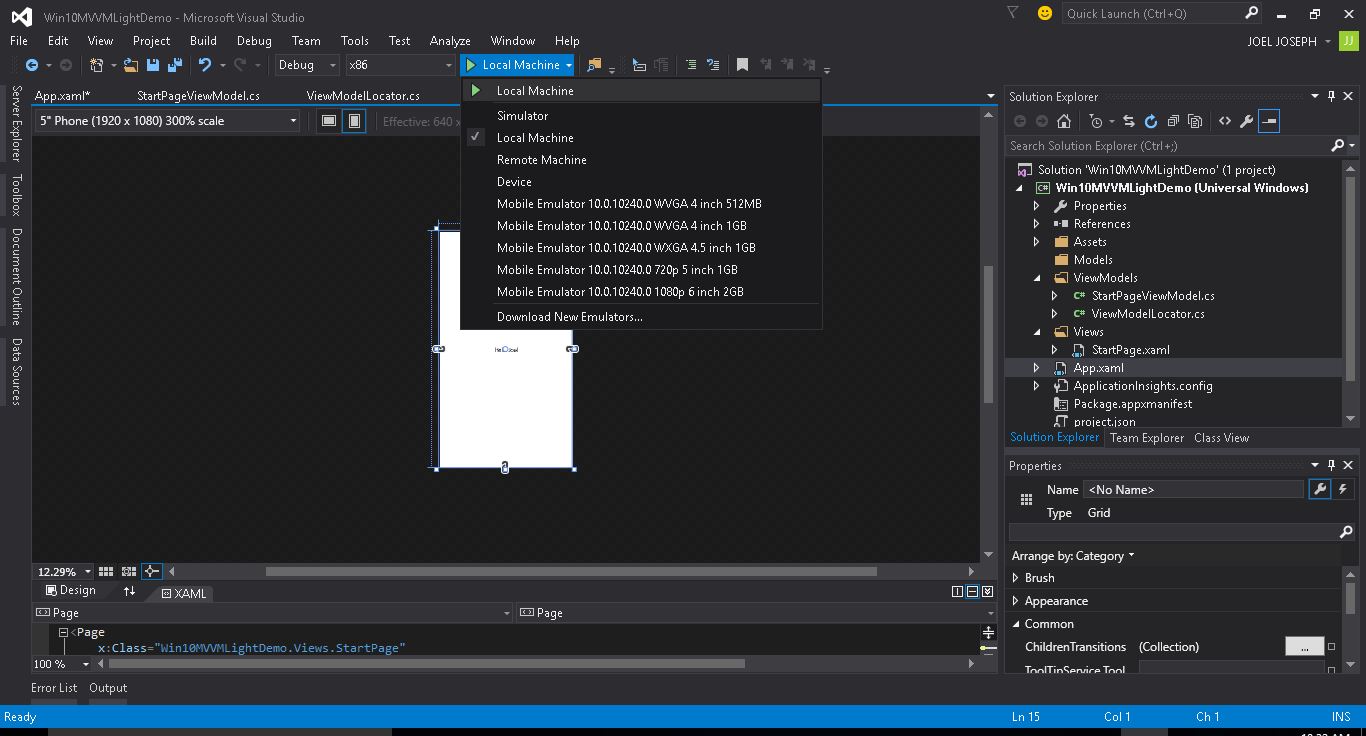
Task: Collapse the ViewModels folder
Action: point(1036,278)
